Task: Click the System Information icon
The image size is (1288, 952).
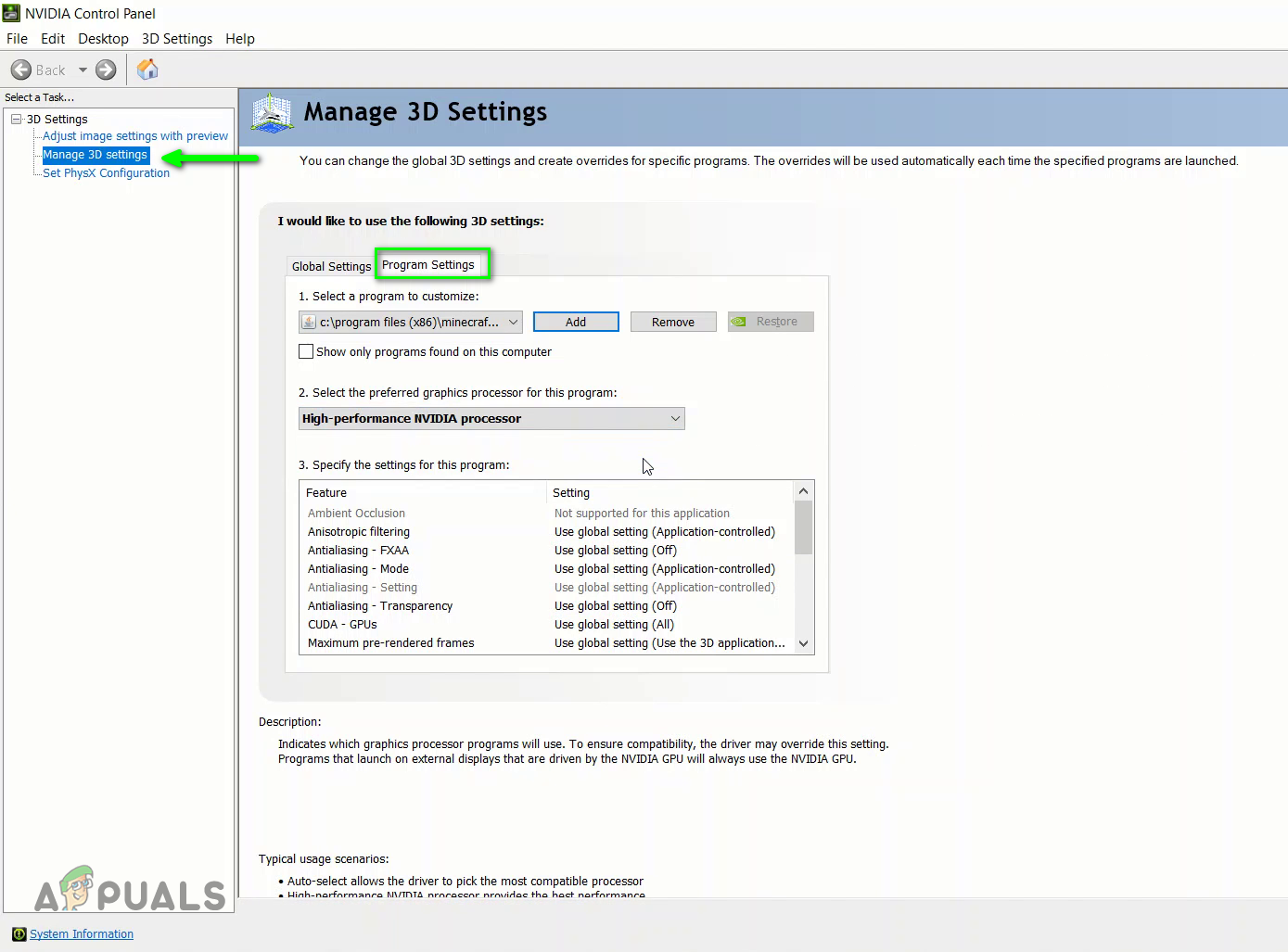Action: click(x=19, y=933)
